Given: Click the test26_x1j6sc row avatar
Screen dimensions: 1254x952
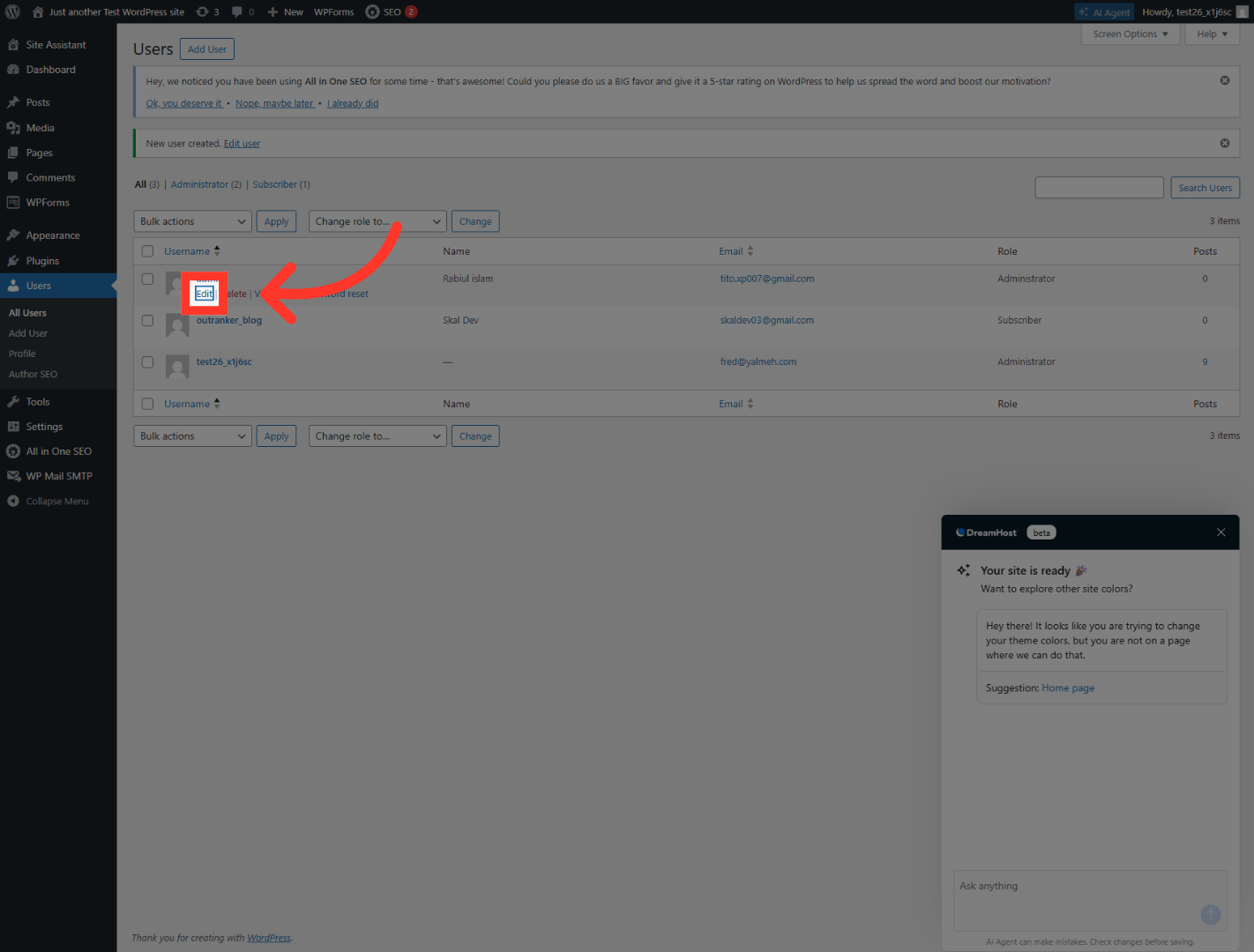Looking at the screenshot, I should pyautogui.click(x=177, y=367).
